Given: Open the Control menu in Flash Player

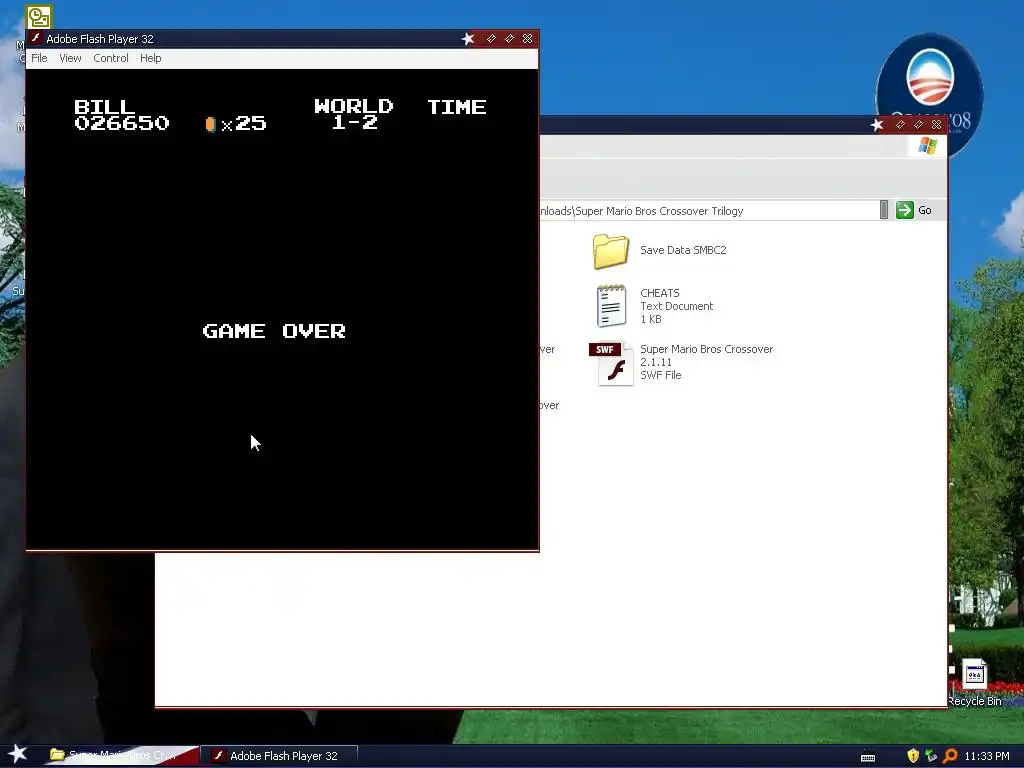Looking at the screenshot, I should [x=110, y=58].
